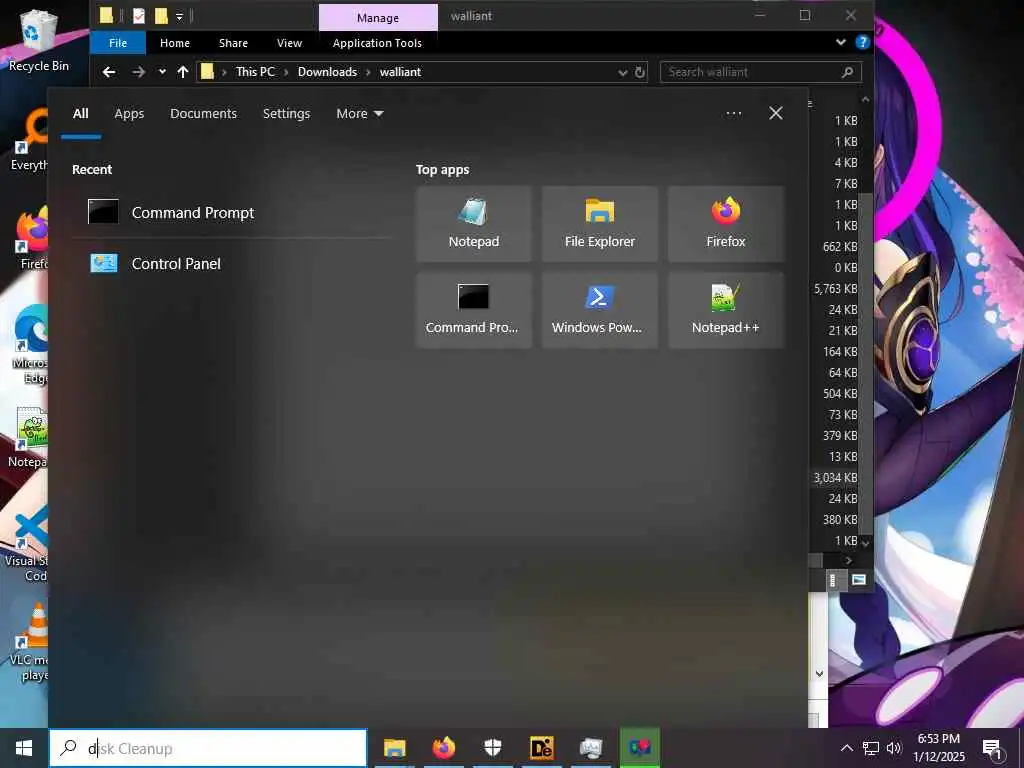Open Control Panel from Recent list
Image resolution: width=1024 pixels, height=768 pixels.
(x=232, y=263)
